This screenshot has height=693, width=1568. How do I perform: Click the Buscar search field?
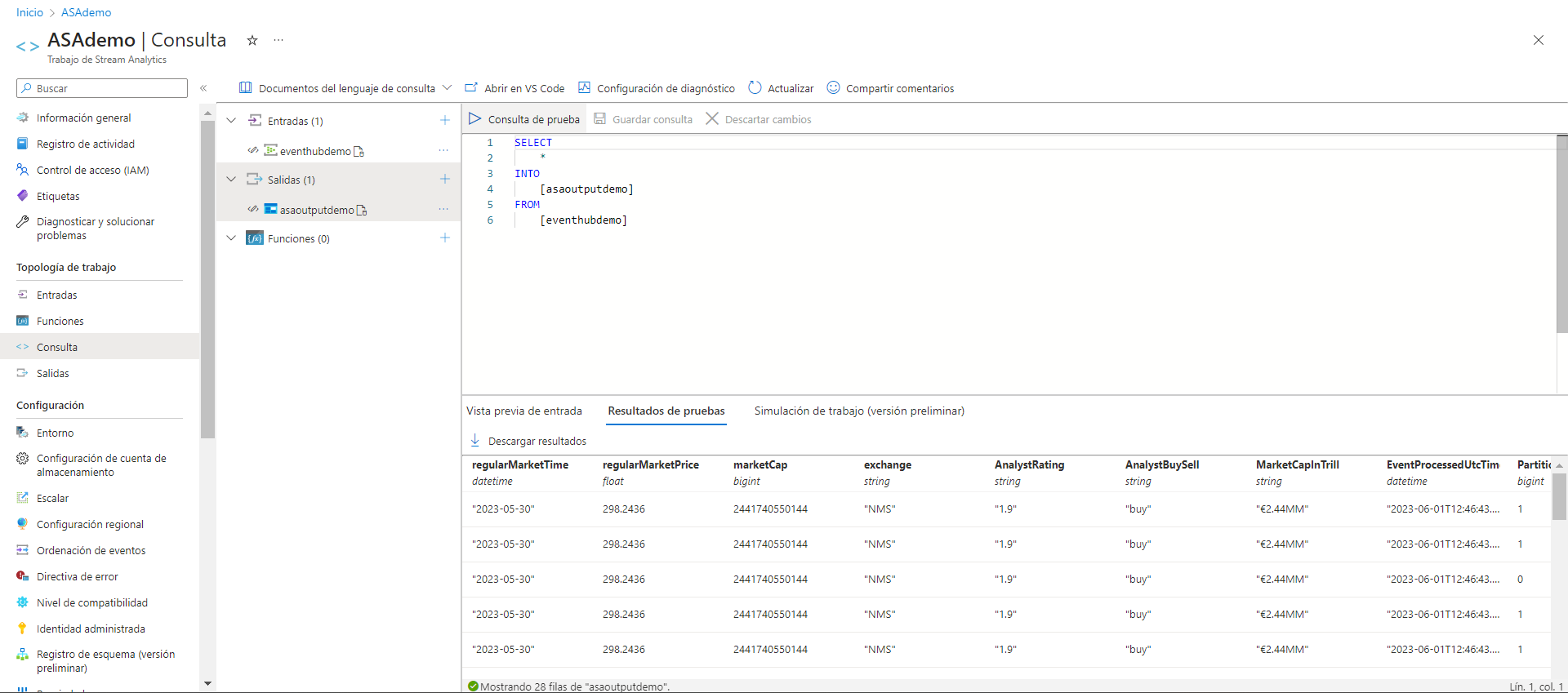(x=102, y=88)
